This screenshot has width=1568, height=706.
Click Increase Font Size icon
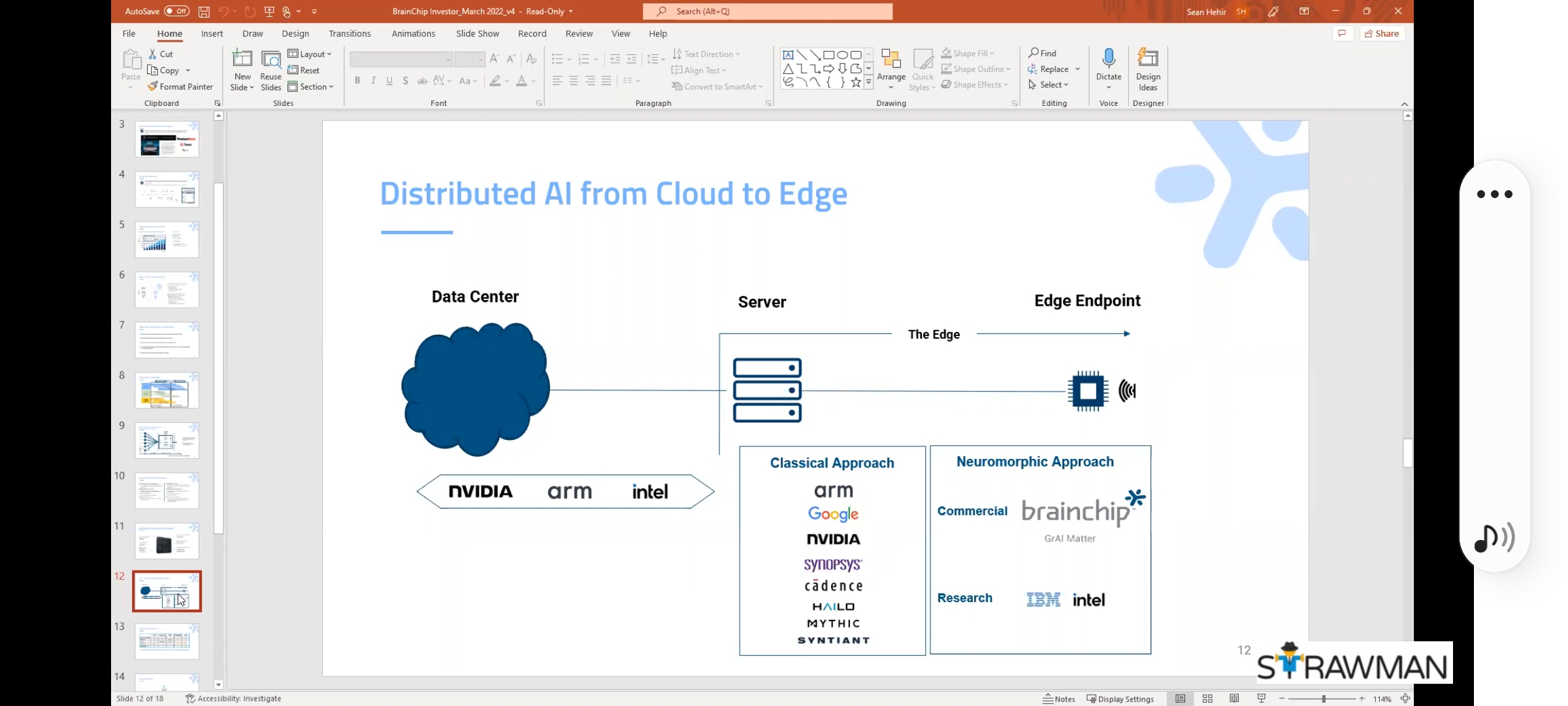pos(495,59)
